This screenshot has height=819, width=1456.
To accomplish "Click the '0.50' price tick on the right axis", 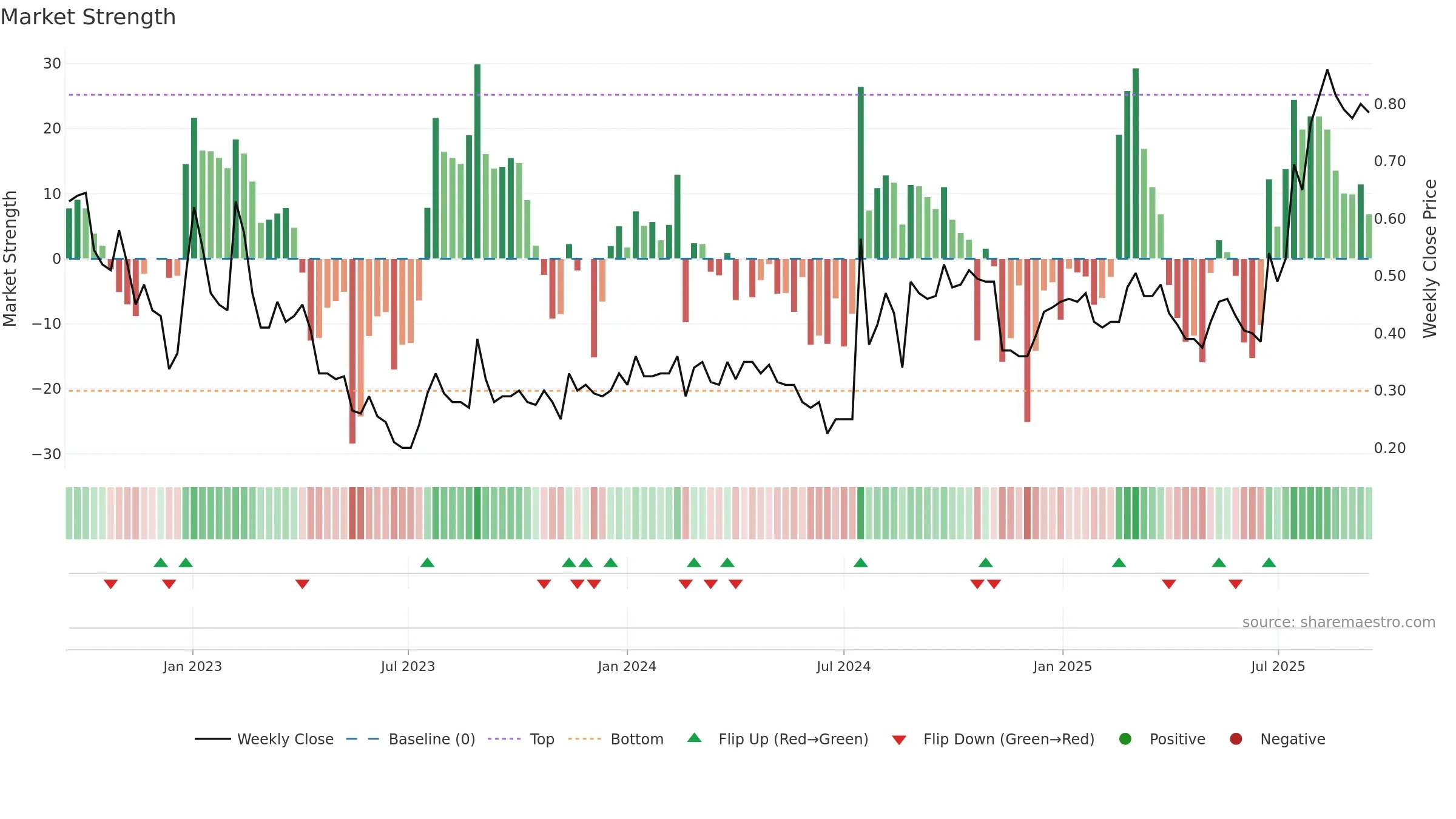I will click(1390, 276).
